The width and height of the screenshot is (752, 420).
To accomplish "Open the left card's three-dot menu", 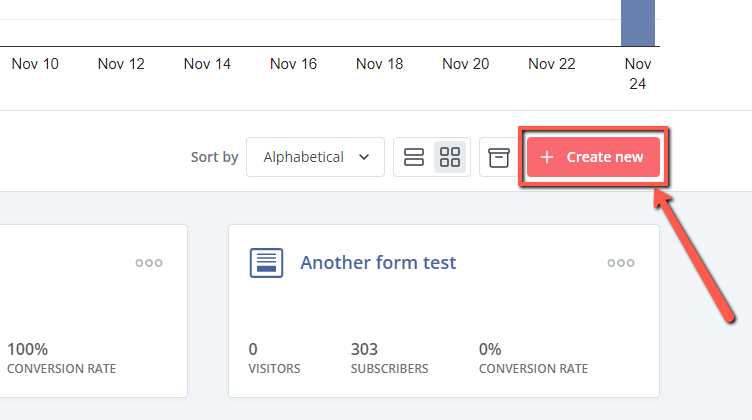I will 149,263.
